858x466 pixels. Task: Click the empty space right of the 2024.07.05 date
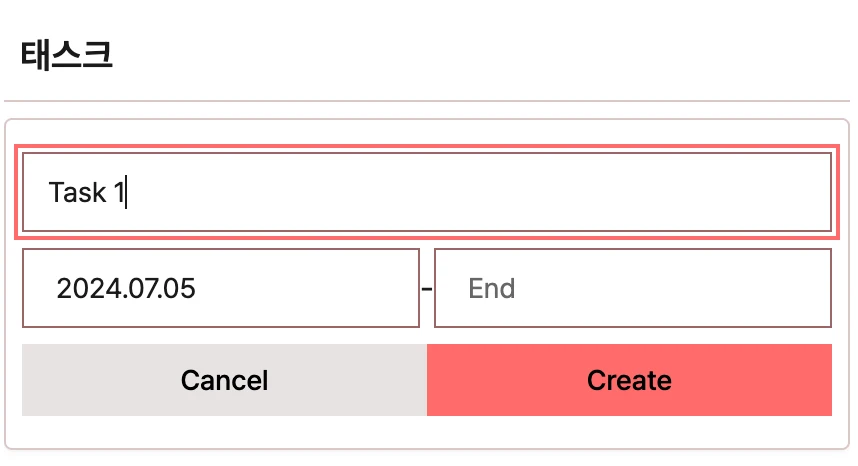click(306, 288)
